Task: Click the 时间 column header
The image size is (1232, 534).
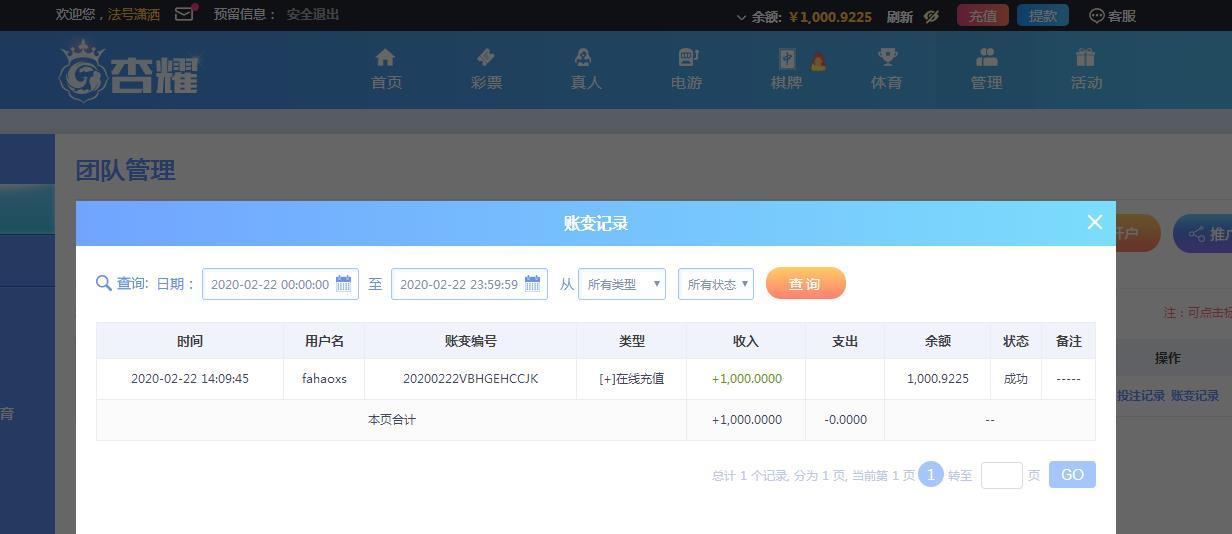Action: 190,341
